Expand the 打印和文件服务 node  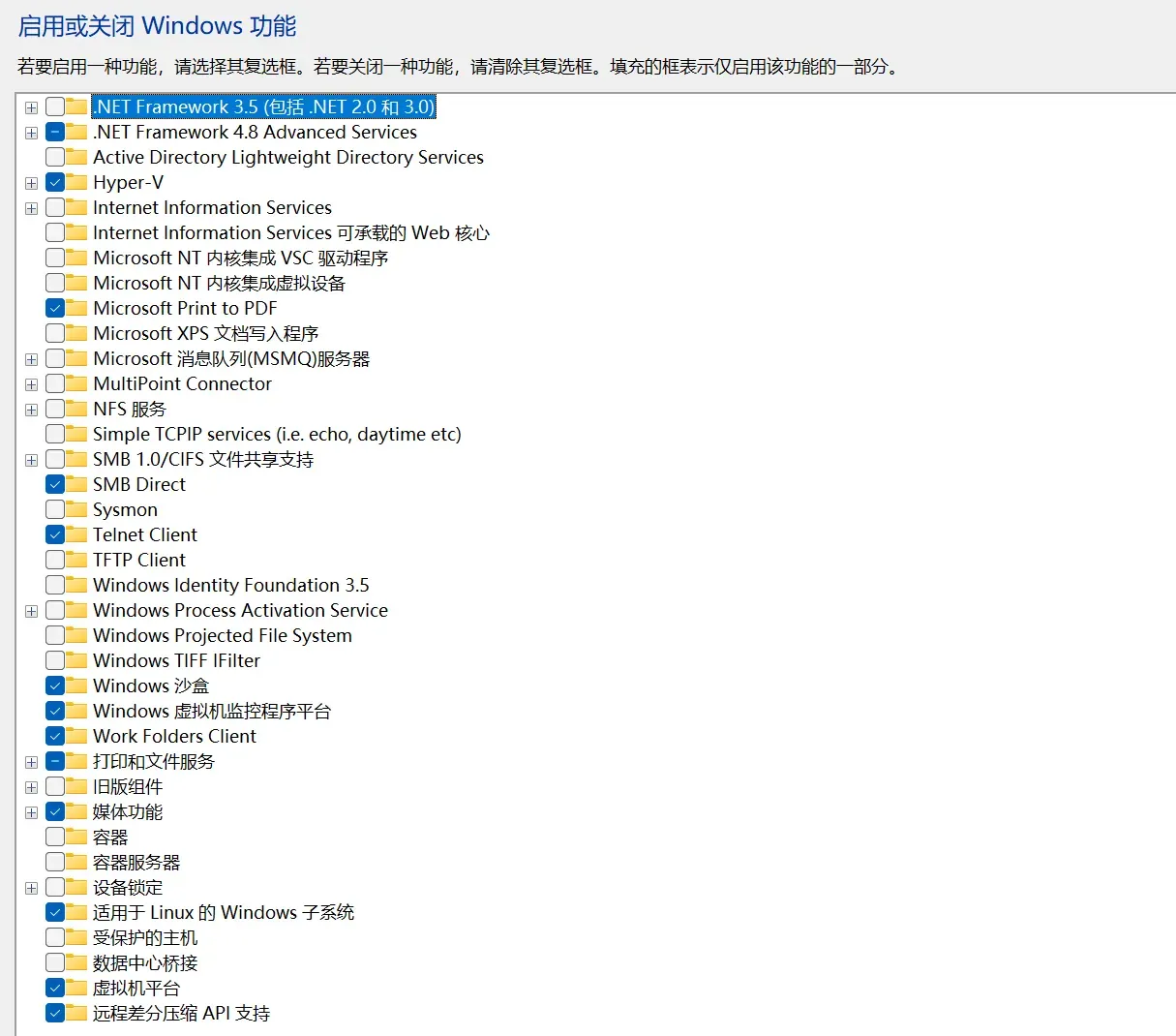pos(32,762)
